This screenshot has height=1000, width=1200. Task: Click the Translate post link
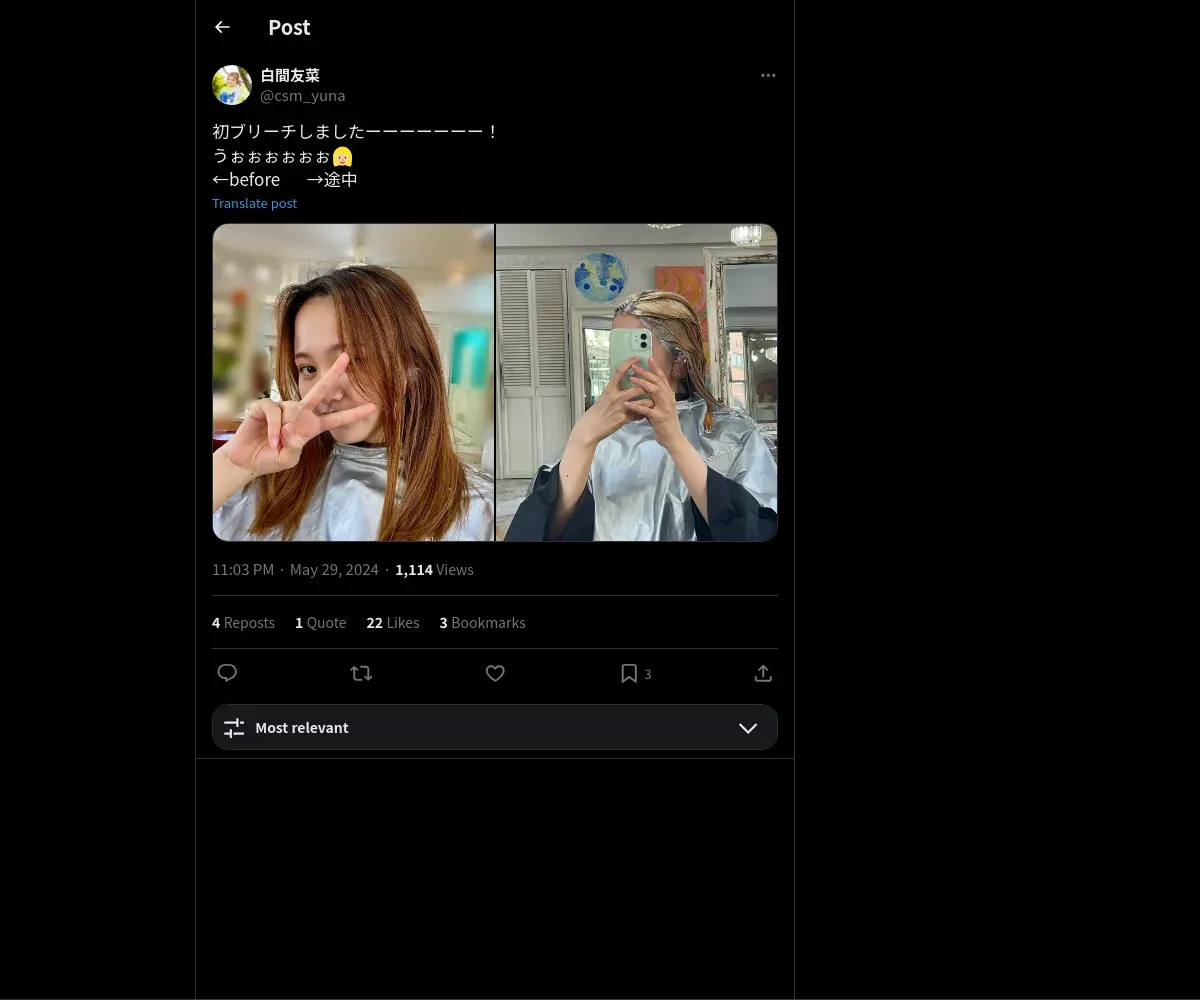(x=254, y=203)
